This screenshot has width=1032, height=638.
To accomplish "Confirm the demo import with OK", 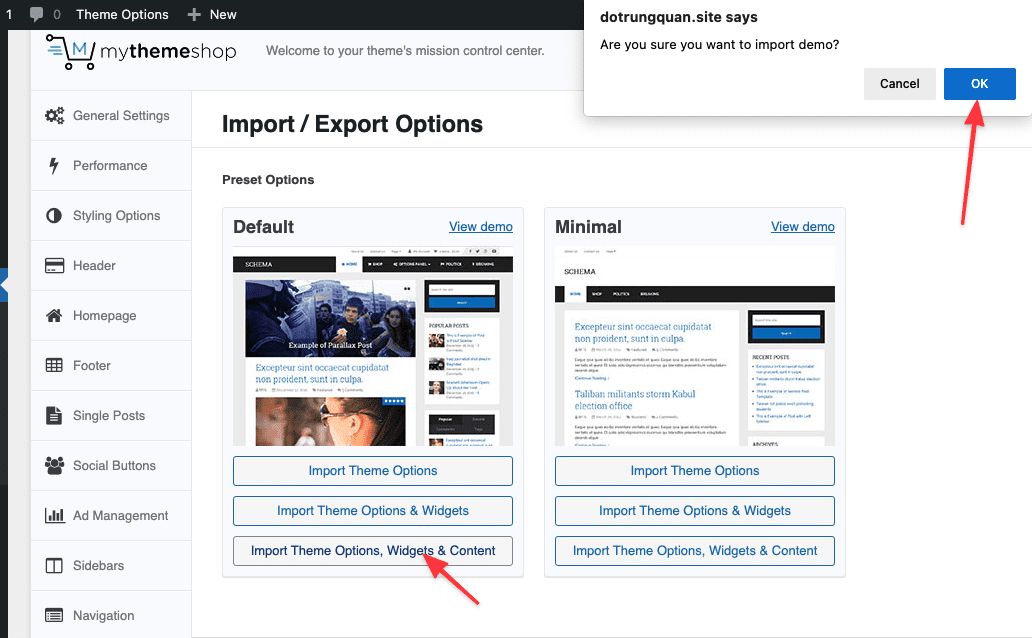I will point(979,84).
